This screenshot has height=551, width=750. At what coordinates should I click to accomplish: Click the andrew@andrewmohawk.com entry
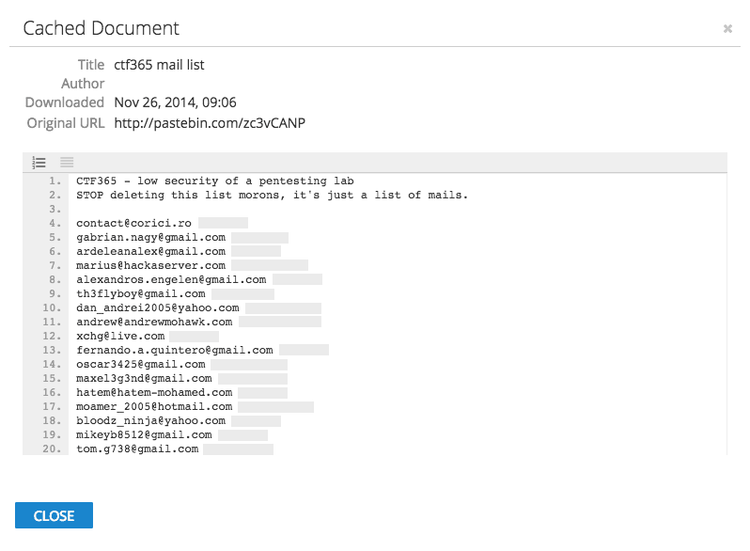[x=154, y=322]
